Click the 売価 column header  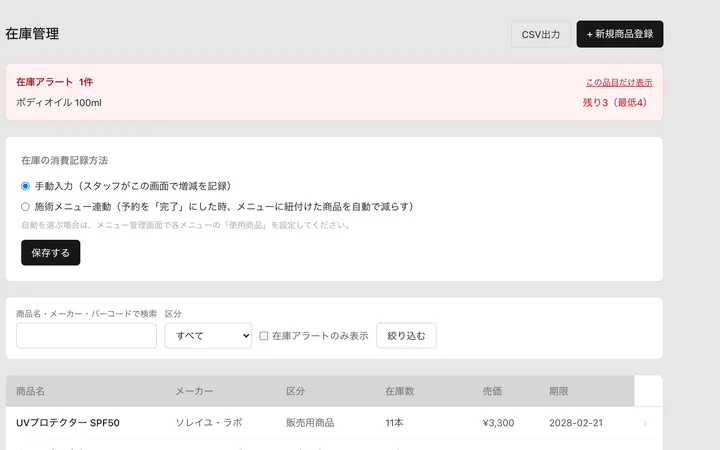pos(492,391)
